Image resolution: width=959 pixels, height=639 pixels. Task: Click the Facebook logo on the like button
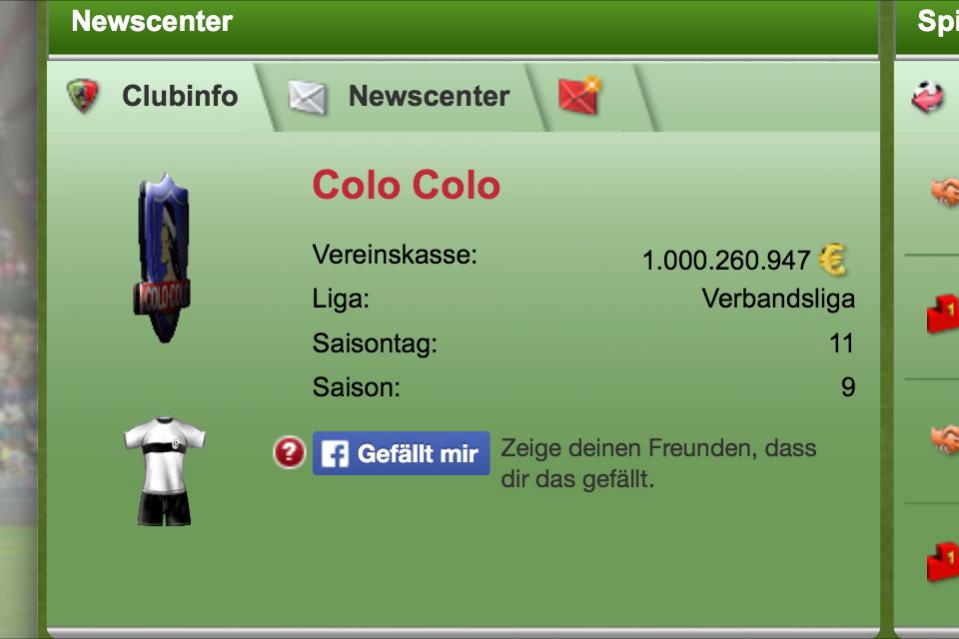(335, 454)
